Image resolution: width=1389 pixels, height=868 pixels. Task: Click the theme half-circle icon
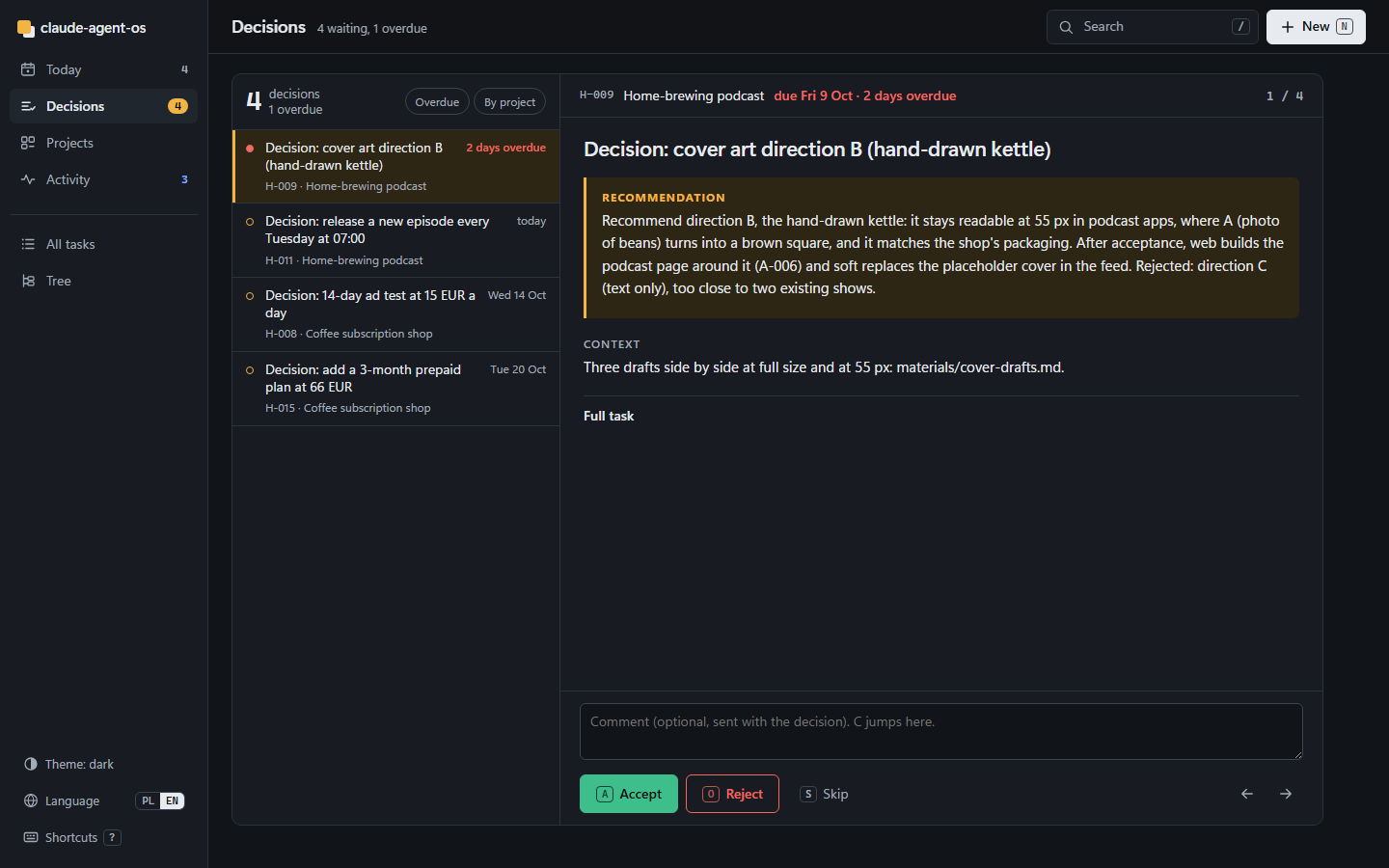(x=31, y=764)
